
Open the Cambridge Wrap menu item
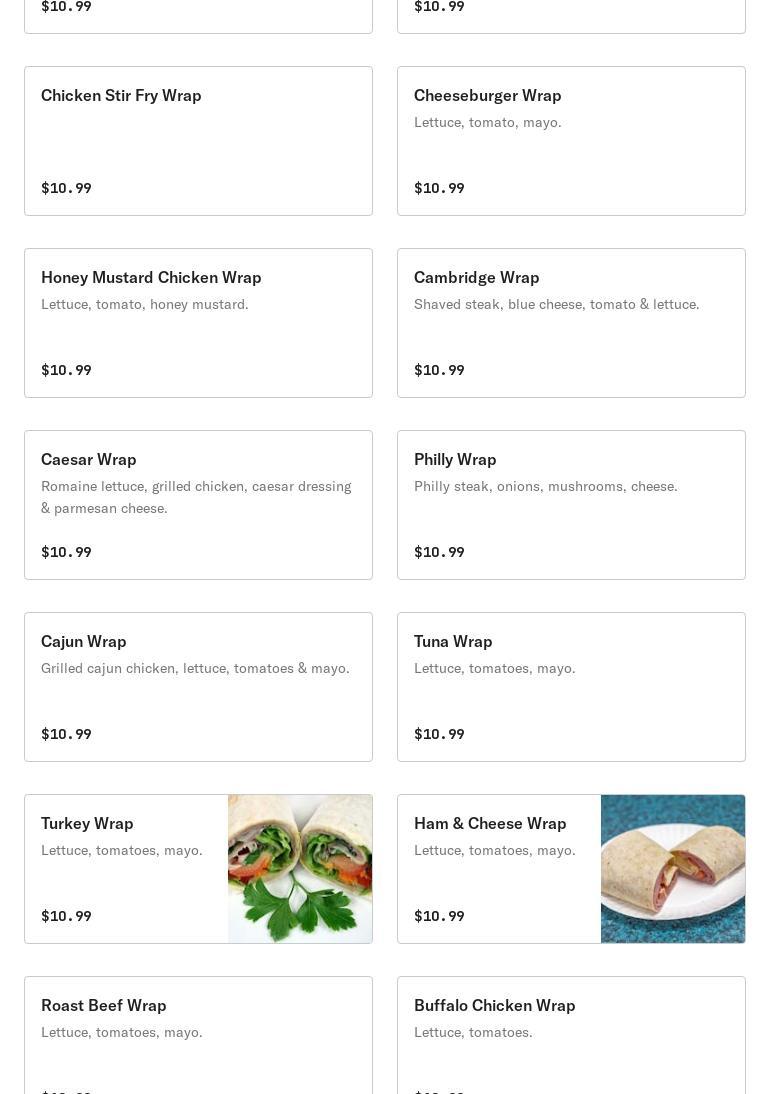coord(571,323)
